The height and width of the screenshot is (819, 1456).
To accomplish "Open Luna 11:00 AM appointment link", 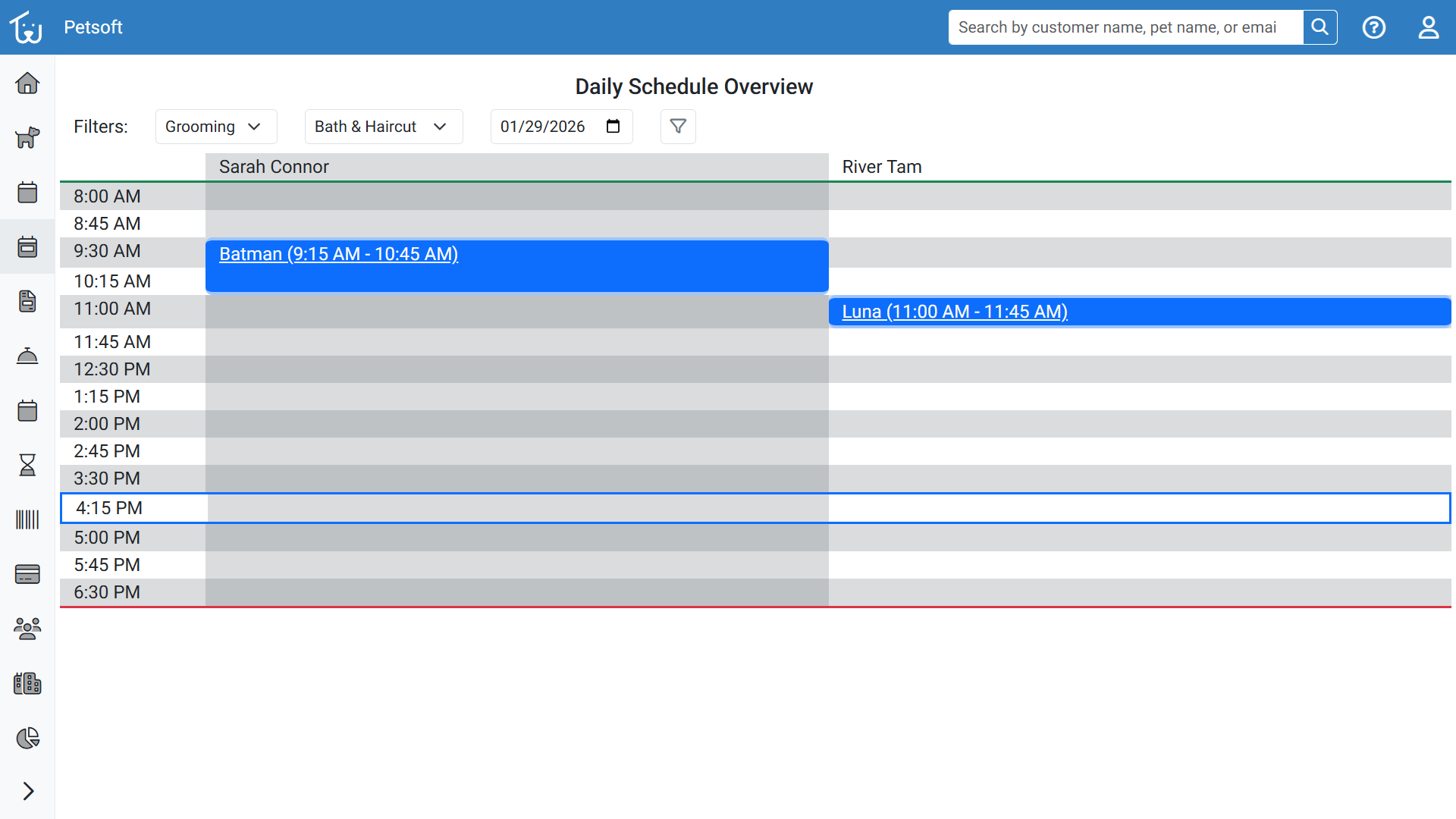I will (x=954, y=312).
